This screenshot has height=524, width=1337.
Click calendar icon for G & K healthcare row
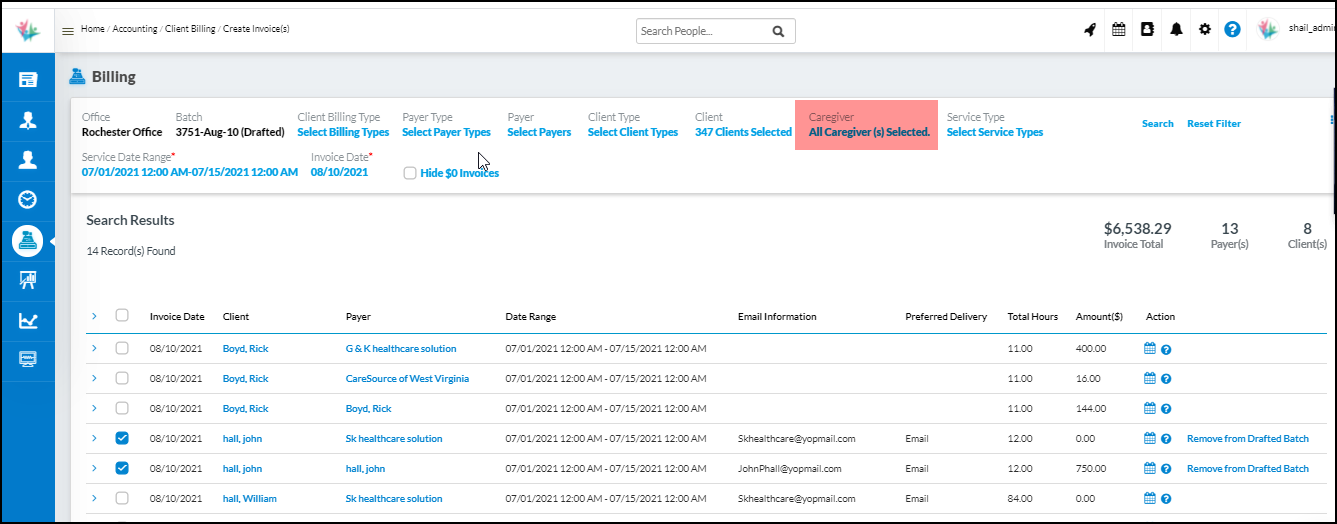[1150, 349]
